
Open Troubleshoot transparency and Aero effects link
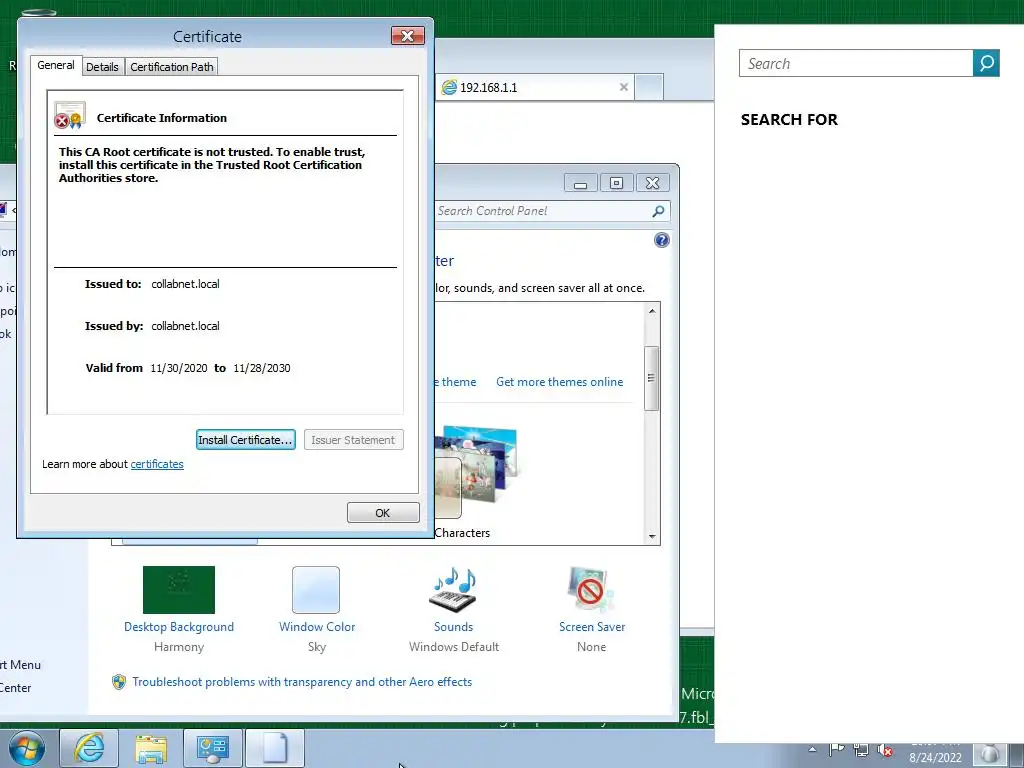tap(302, 682)
